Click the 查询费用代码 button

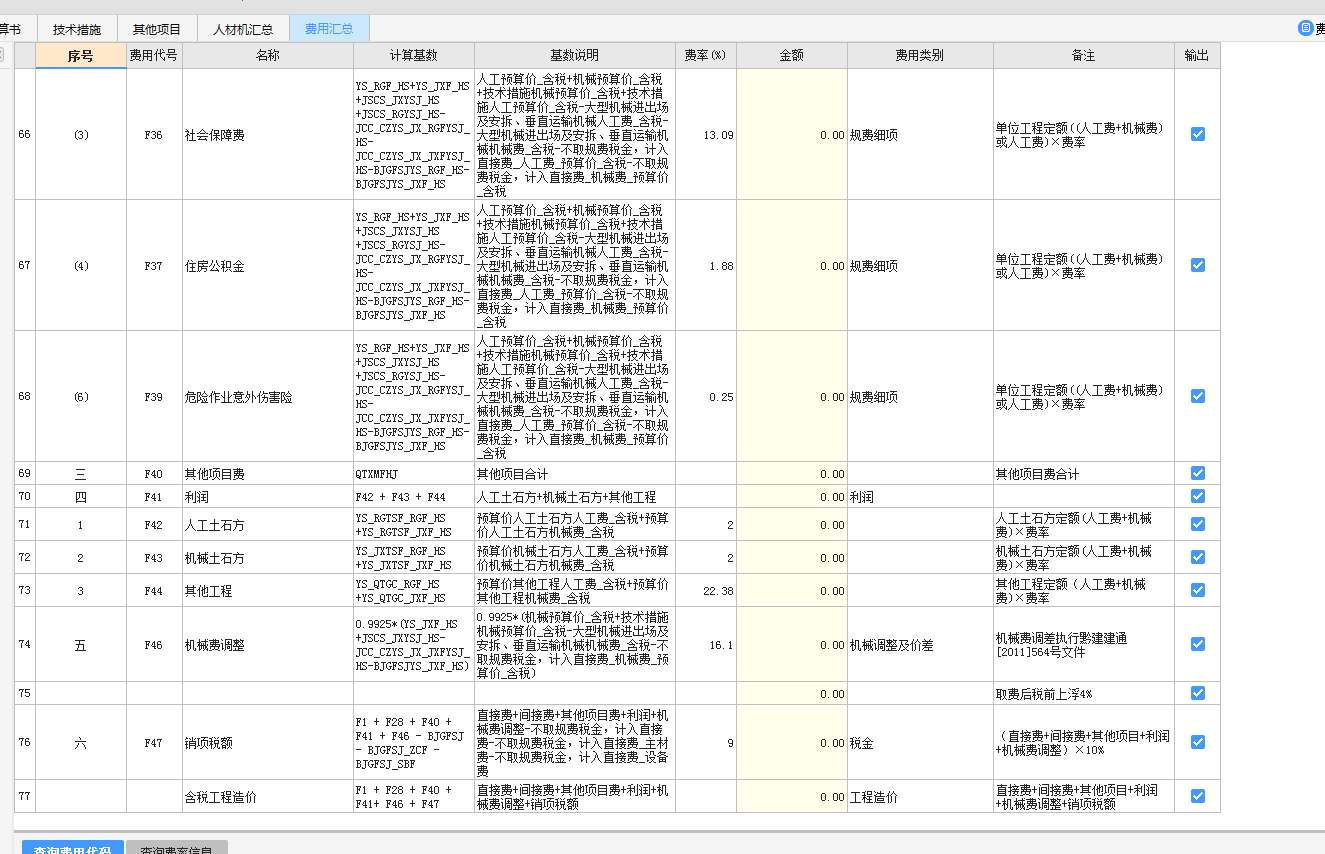(72, 848)
